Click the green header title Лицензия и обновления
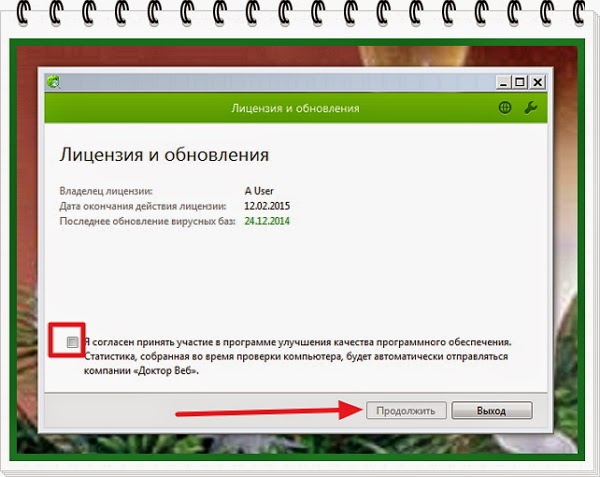Viewport: 600px width, 477px height. [295, 108]
